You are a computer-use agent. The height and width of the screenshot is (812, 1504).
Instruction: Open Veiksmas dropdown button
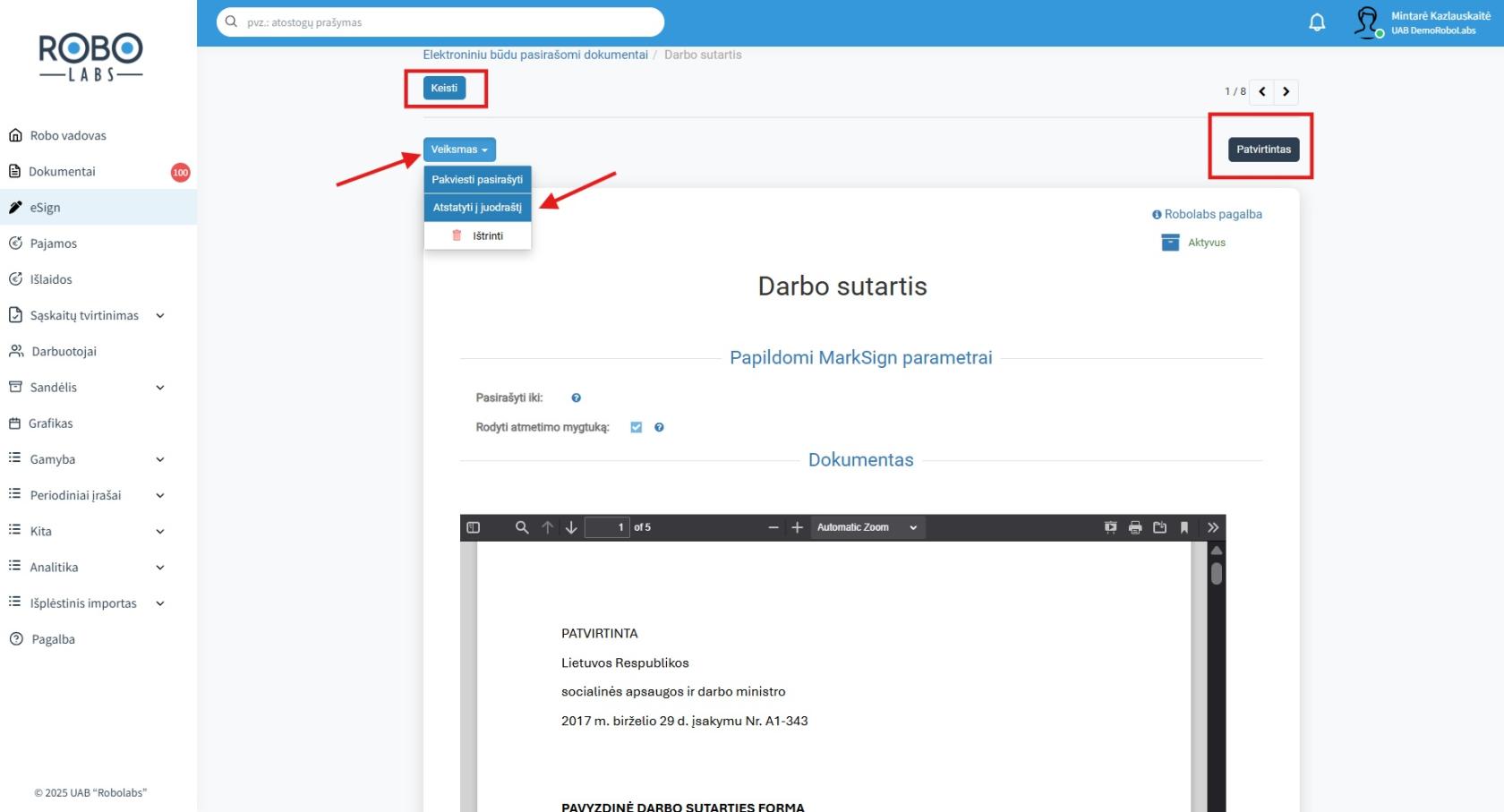459,150
